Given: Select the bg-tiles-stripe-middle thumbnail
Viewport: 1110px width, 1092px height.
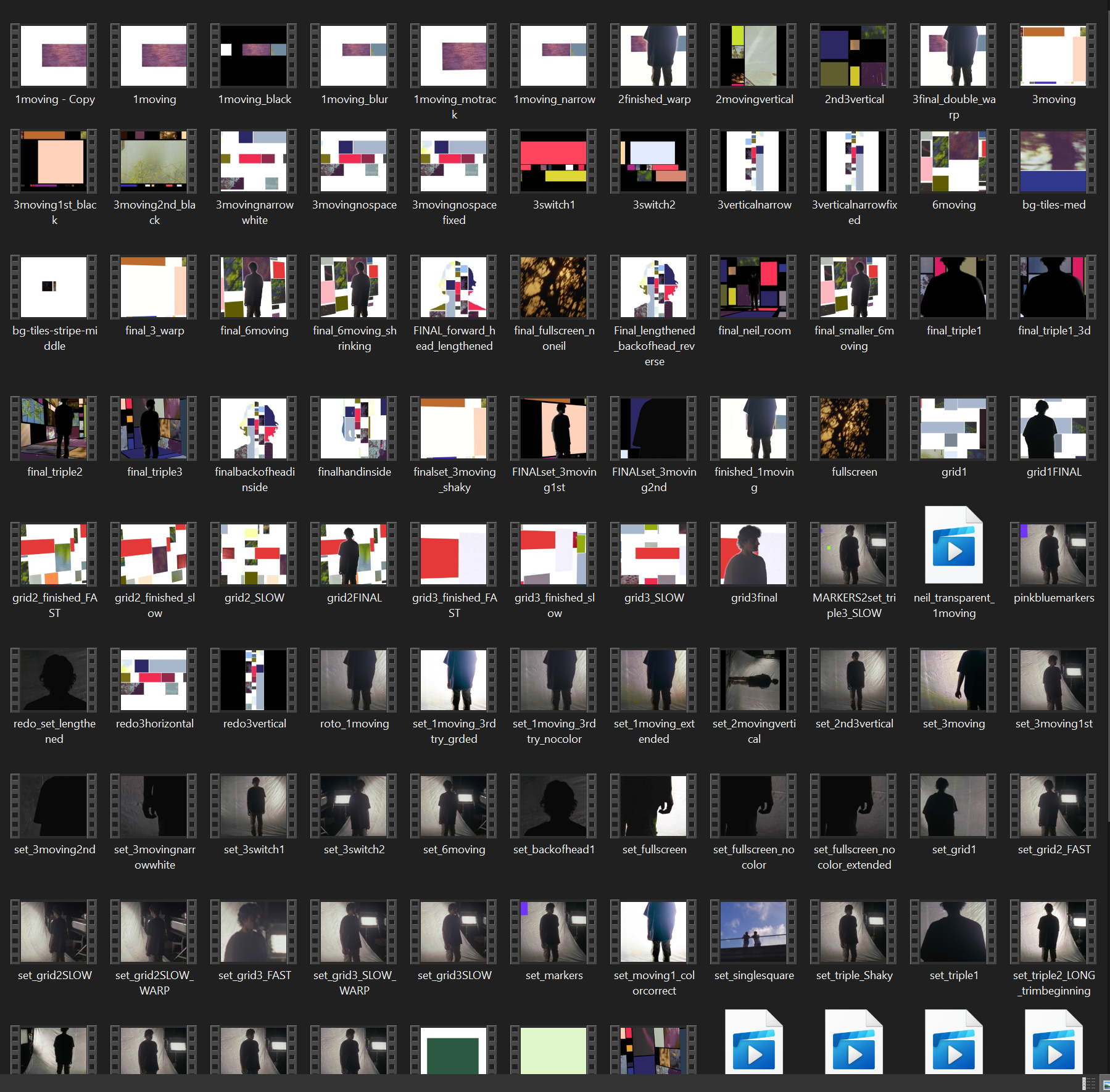Looking at the screenshot, I should pos(54,287).
